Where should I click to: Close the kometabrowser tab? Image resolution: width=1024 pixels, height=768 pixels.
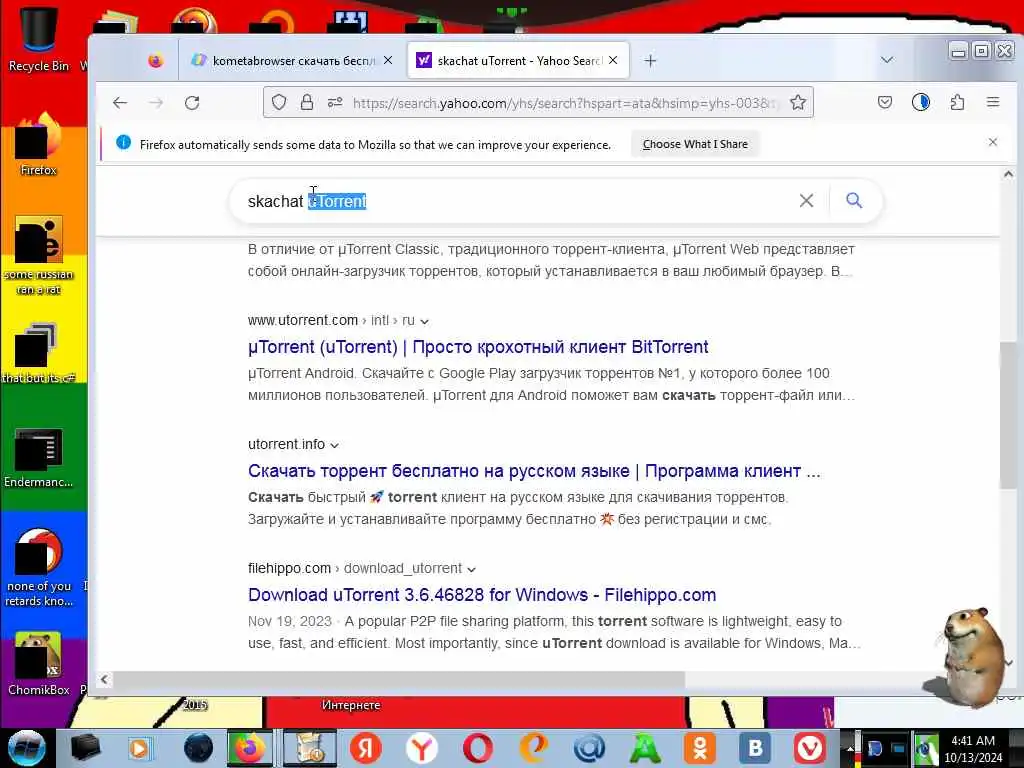tap(388, 60)
